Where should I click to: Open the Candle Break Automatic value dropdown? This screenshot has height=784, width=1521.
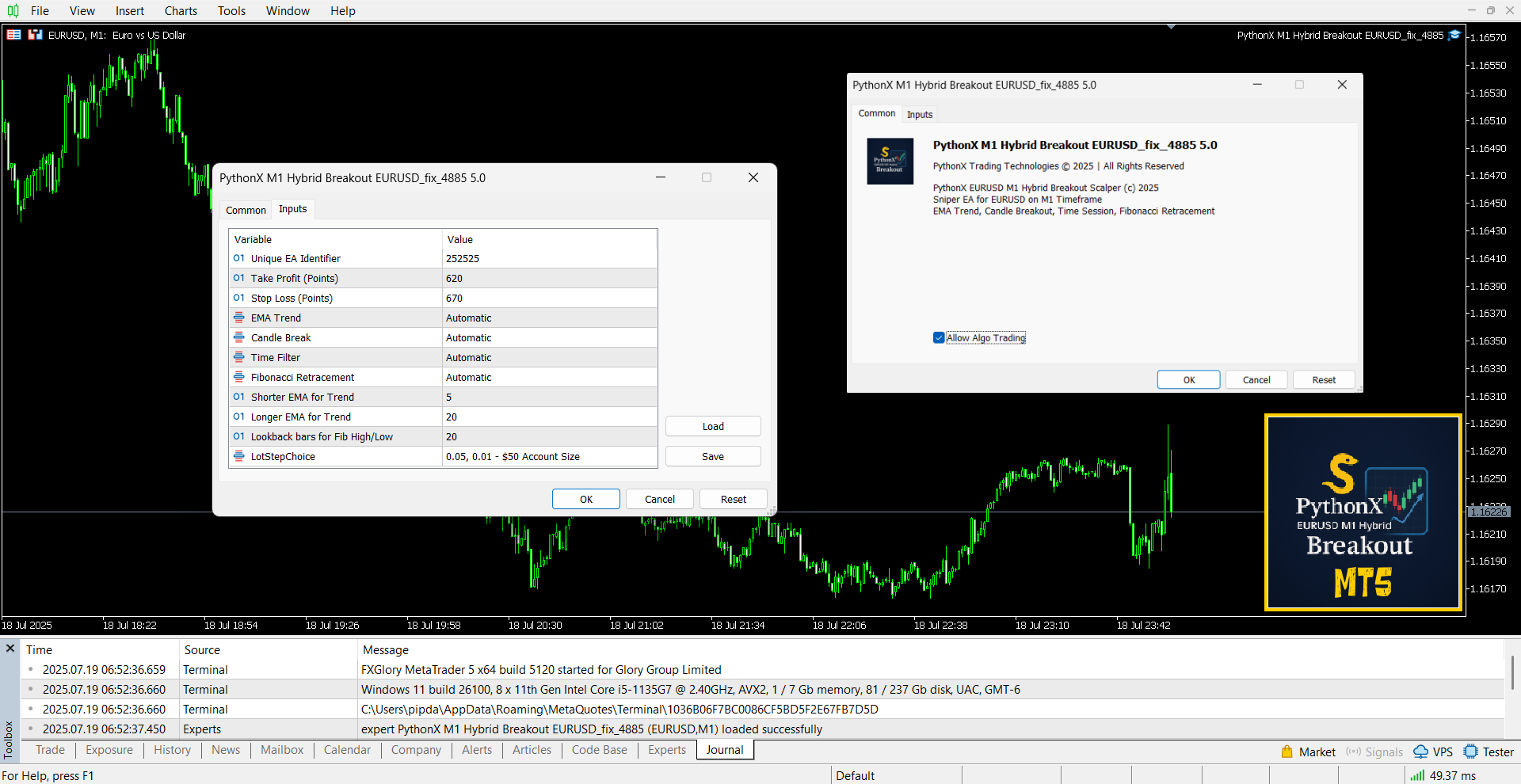(549, 337)
